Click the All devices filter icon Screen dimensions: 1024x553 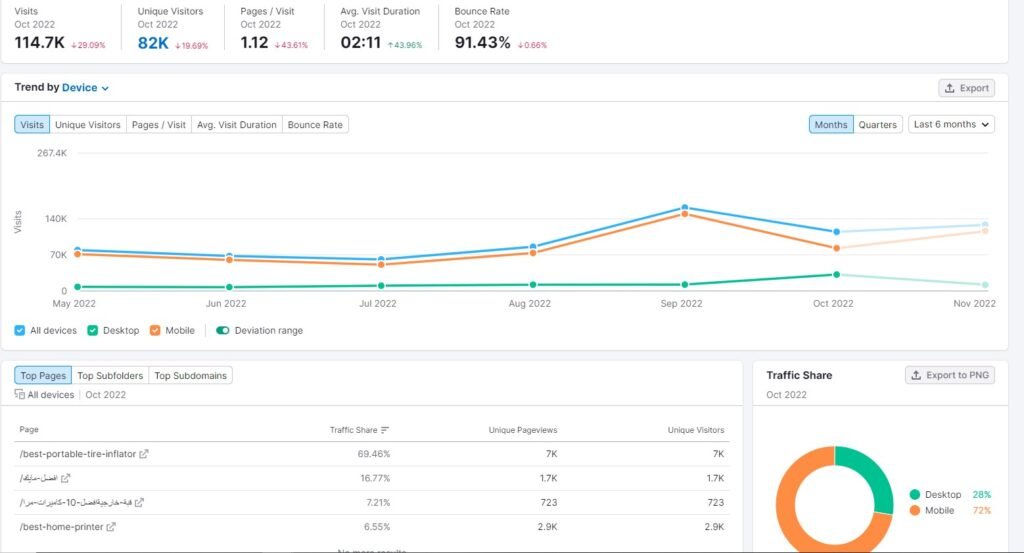click(x=20, y=395)
